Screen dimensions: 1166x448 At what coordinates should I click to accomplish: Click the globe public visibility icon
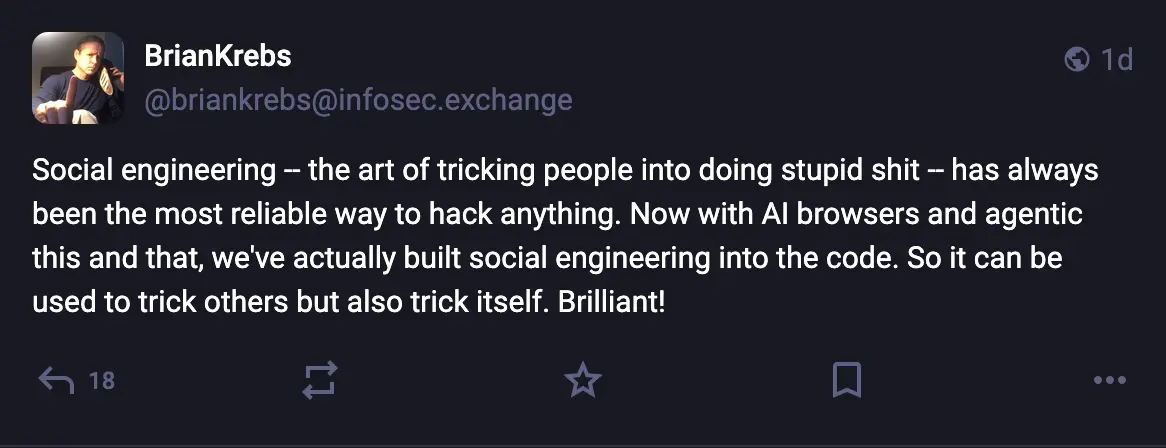1077,61
